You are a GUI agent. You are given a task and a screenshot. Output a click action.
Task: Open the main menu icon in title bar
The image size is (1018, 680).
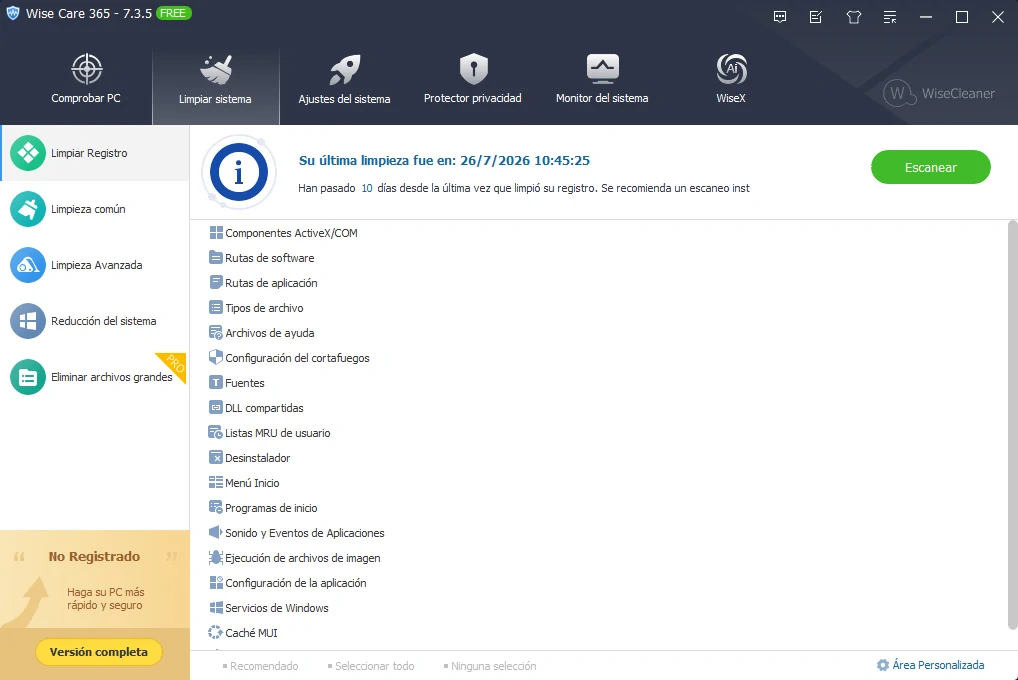click(x=890, y=17)
